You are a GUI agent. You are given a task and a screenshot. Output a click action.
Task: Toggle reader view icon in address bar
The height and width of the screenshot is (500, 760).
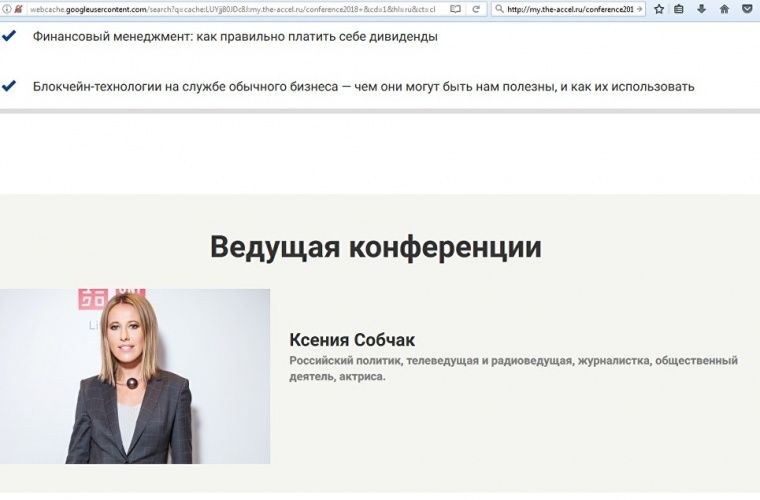point(455,9)
